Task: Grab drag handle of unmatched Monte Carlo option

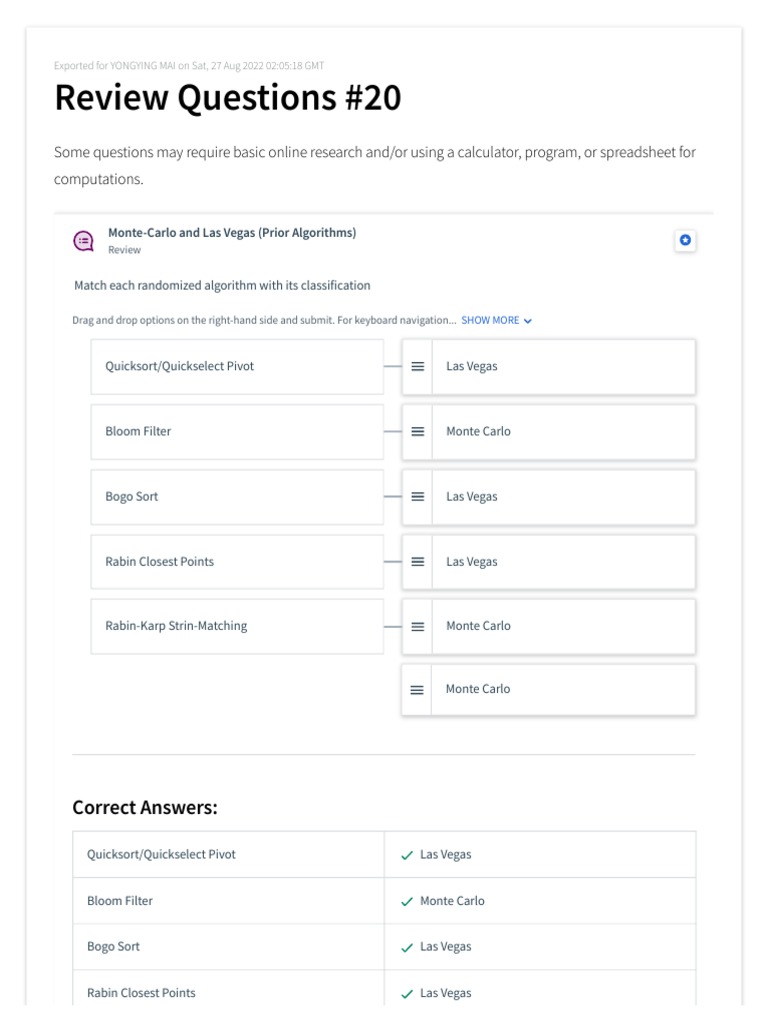Action: click(417, 690)
